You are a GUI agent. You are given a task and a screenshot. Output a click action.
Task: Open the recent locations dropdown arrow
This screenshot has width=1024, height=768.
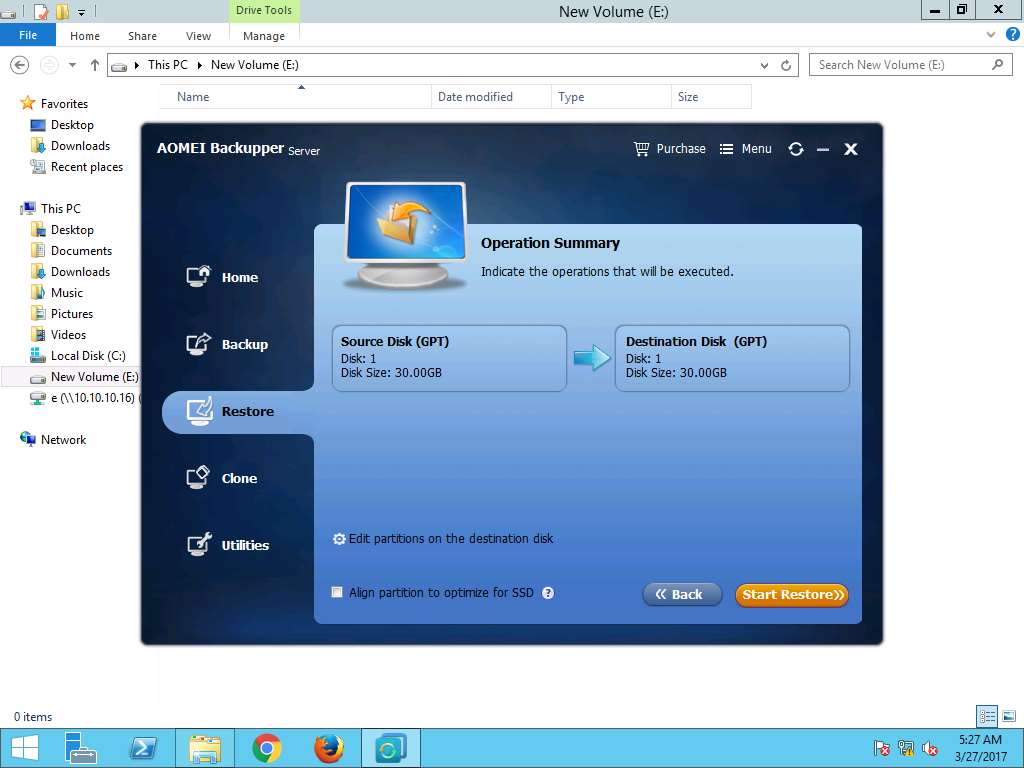click(x=72, y=65)
